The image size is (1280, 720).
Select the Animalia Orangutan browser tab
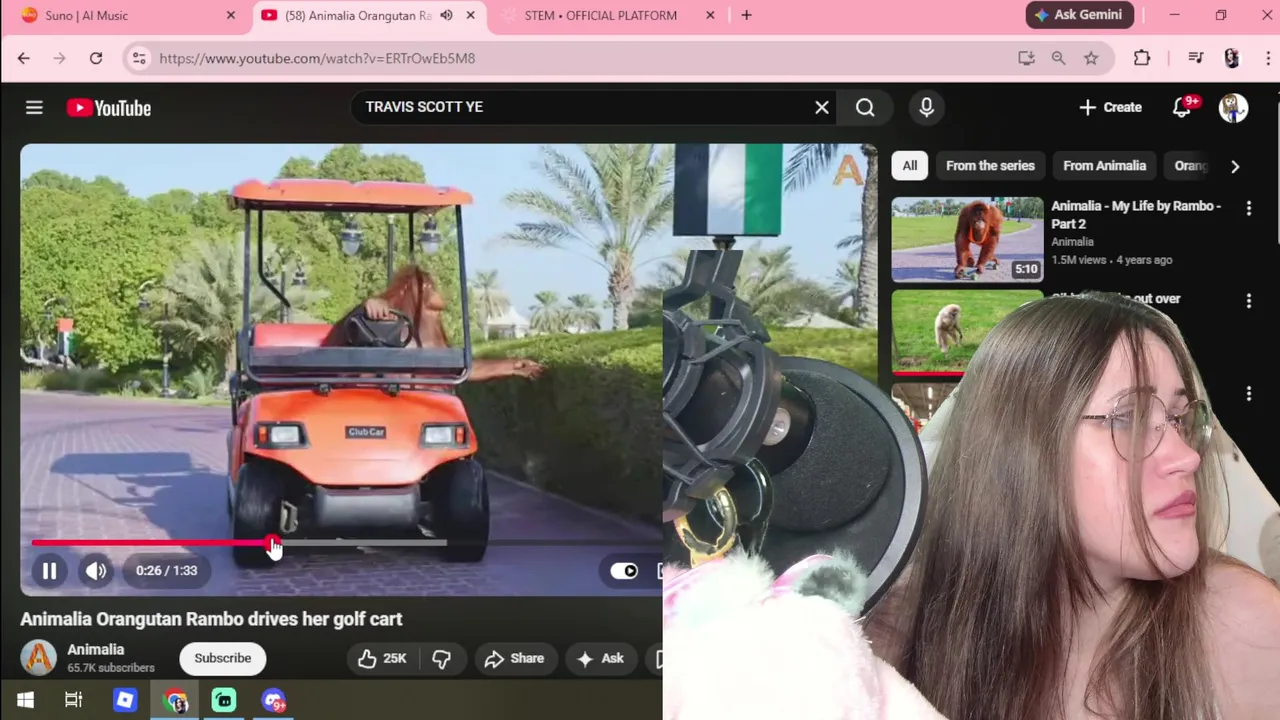pos(368,15)
